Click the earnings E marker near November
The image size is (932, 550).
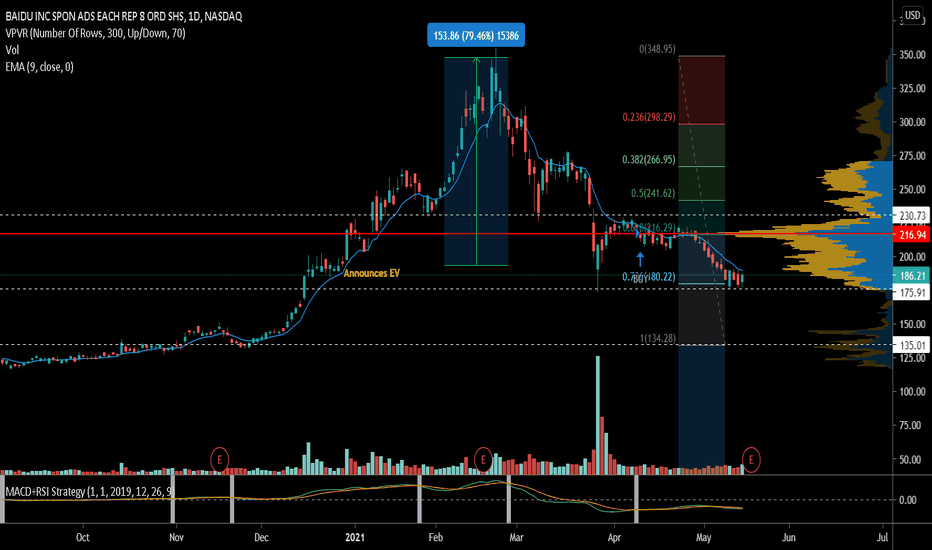point(219,460)
